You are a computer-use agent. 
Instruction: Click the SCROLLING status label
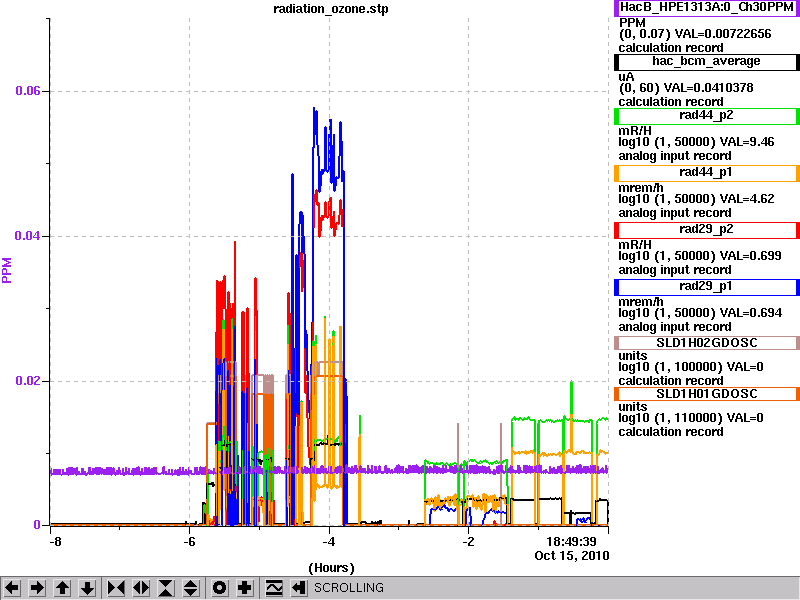click(x=348, y=588)
